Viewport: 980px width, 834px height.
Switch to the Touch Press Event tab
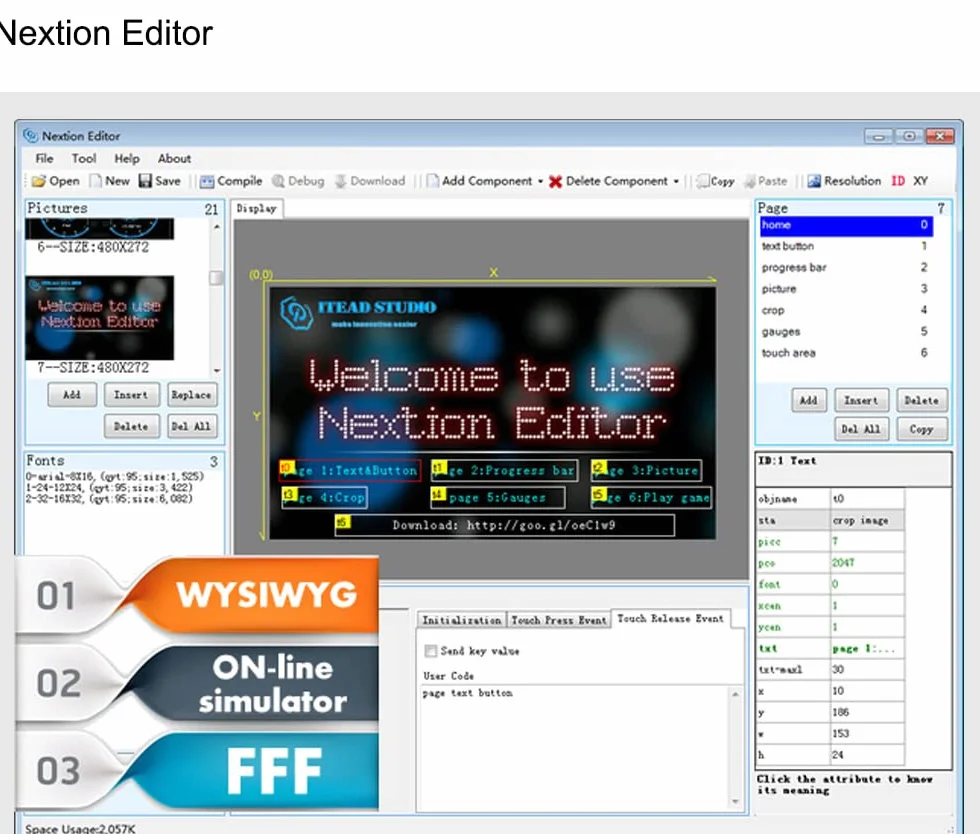pos(559,620)
